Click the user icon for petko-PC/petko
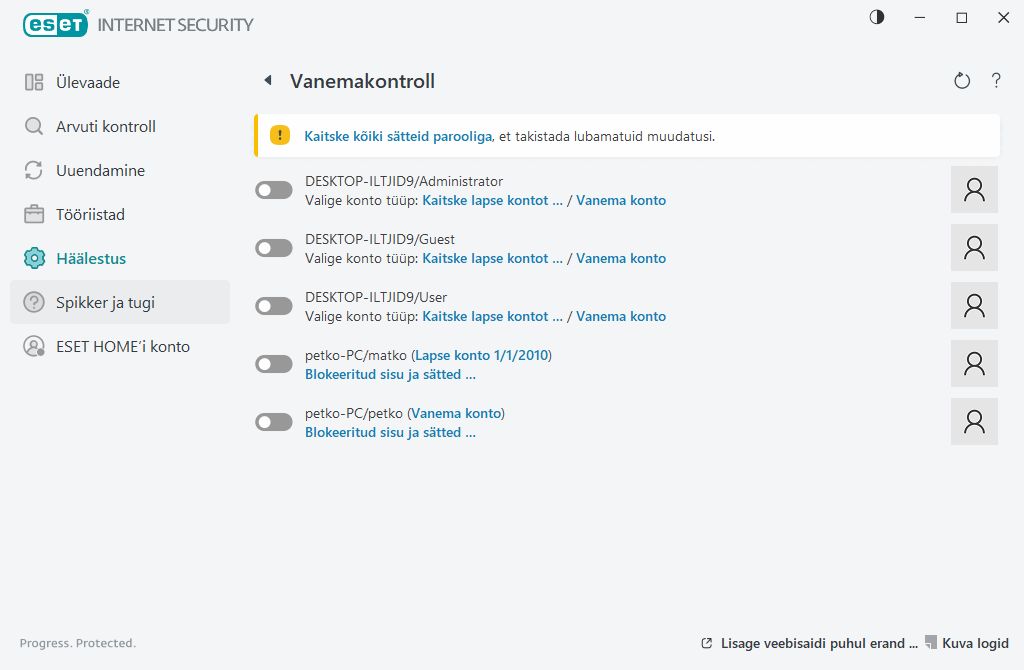The width and height of the screenshot is (1024, 670). click(x=974, y=422)
